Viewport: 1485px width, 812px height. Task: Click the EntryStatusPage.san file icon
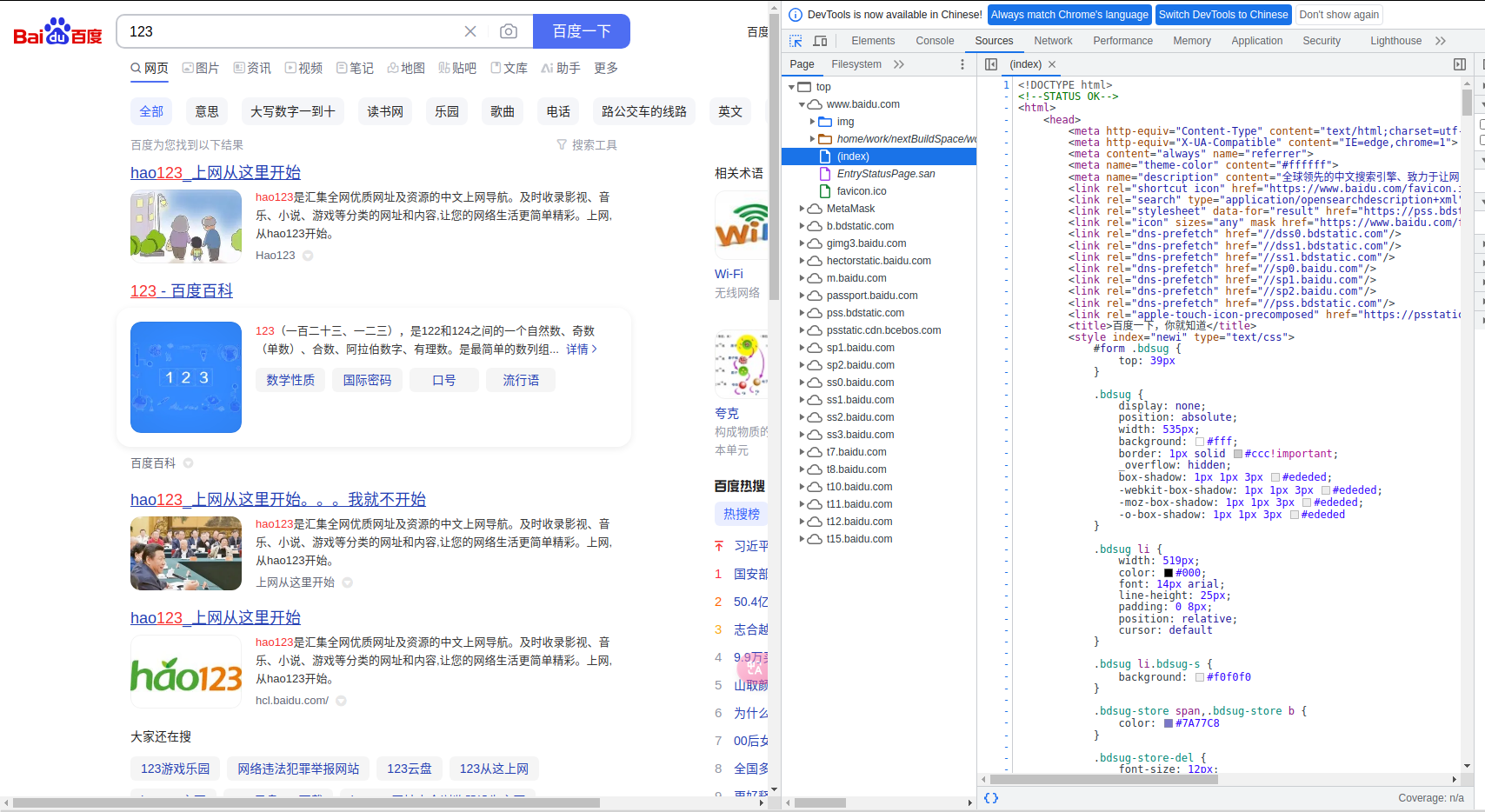(826, 174)
